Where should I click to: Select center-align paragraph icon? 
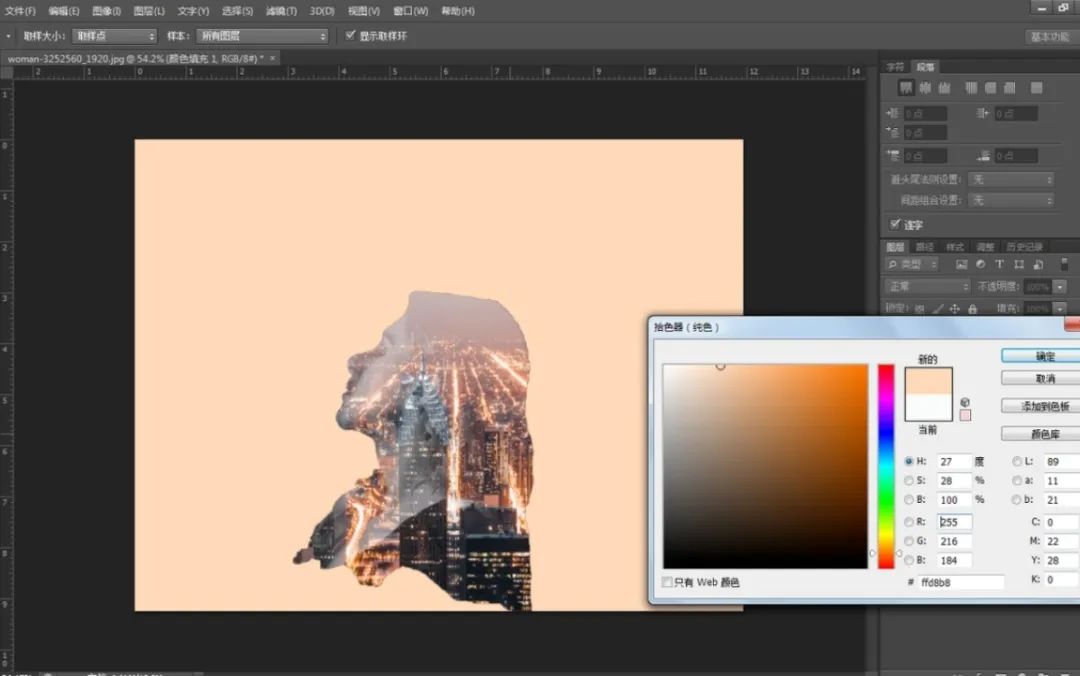pos(925,88)
